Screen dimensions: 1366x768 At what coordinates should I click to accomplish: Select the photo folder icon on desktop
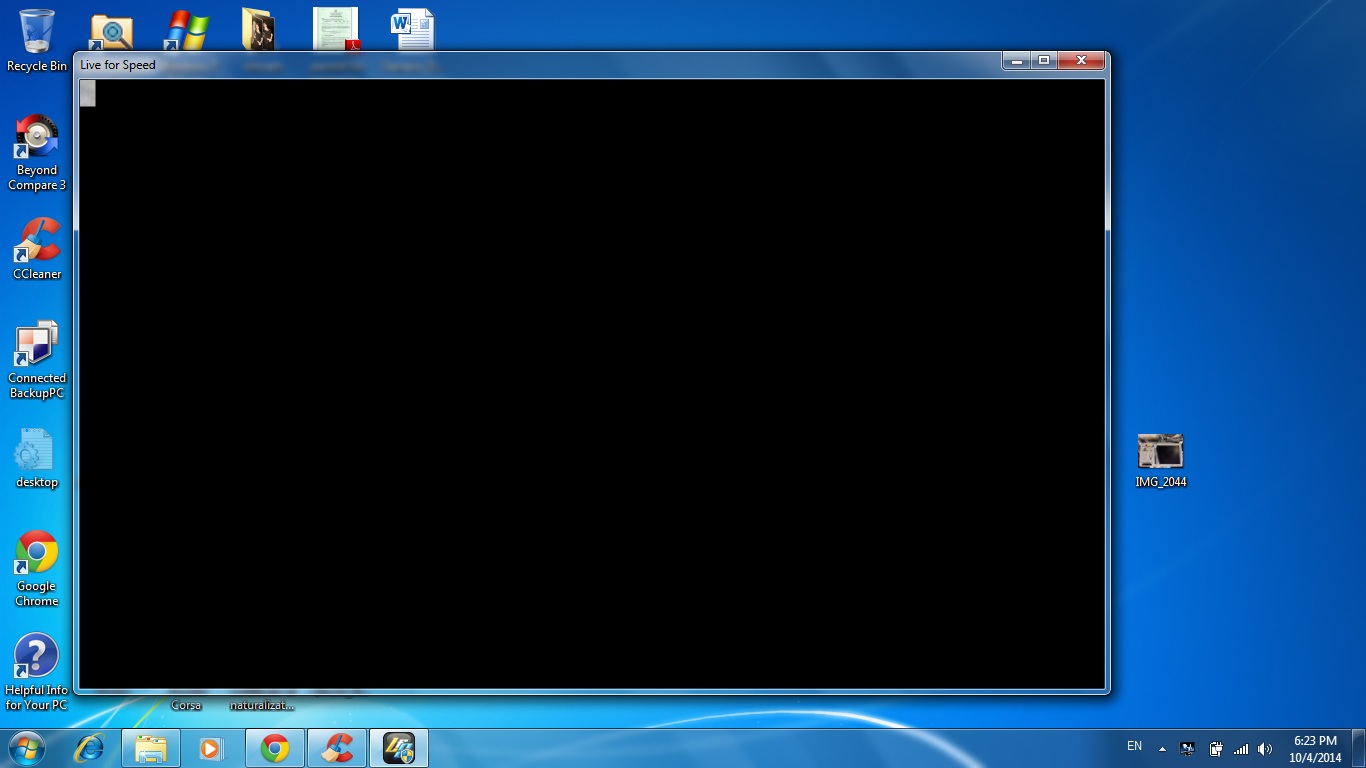pos(259,30)
